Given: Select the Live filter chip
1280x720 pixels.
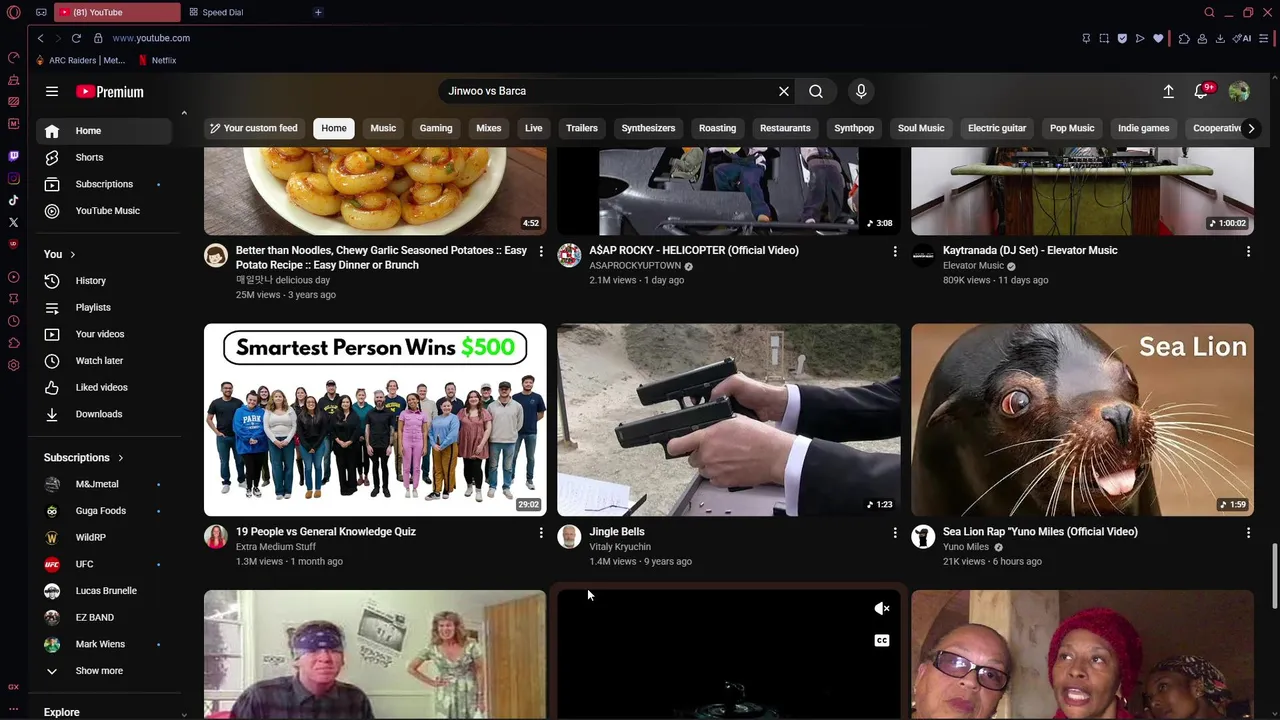Looking at the screenshot, I should [x=534, y=128].
